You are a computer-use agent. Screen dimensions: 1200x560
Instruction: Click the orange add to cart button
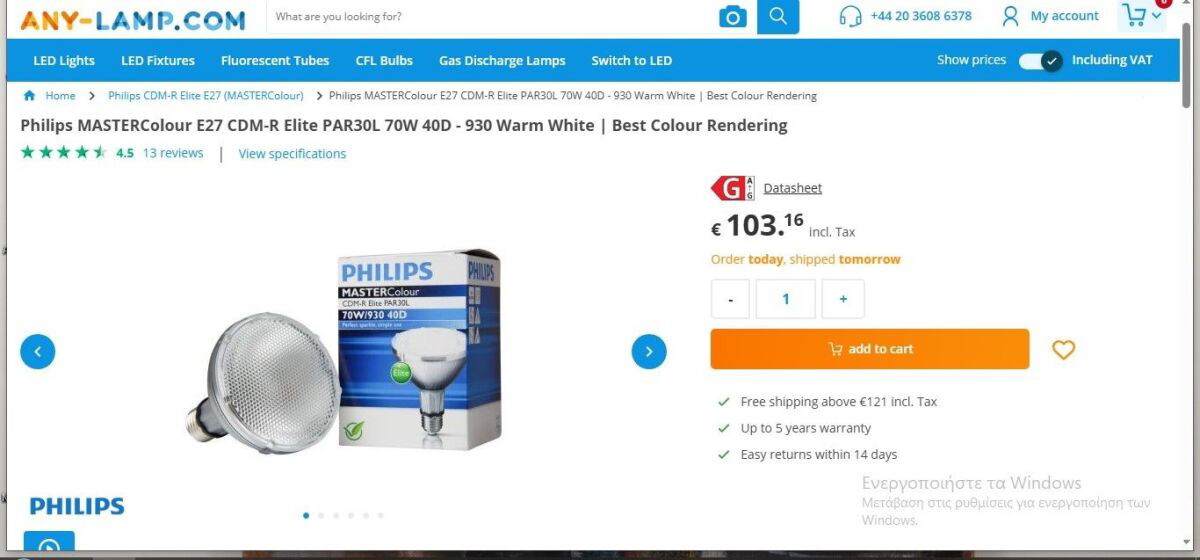pos(870,349)
